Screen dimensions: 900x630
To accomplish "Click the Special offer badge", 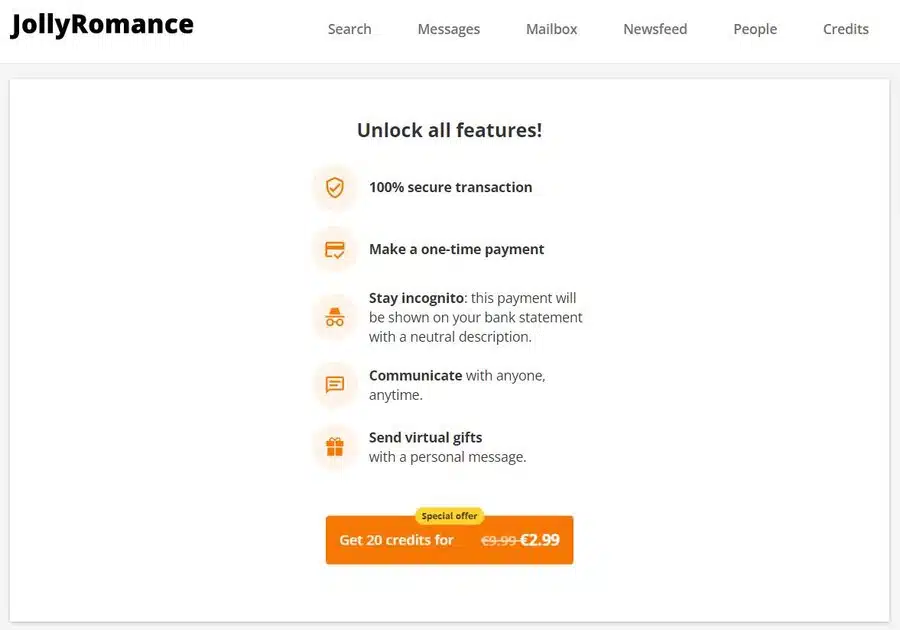I will pyautogui.click(x=449, y=516).
